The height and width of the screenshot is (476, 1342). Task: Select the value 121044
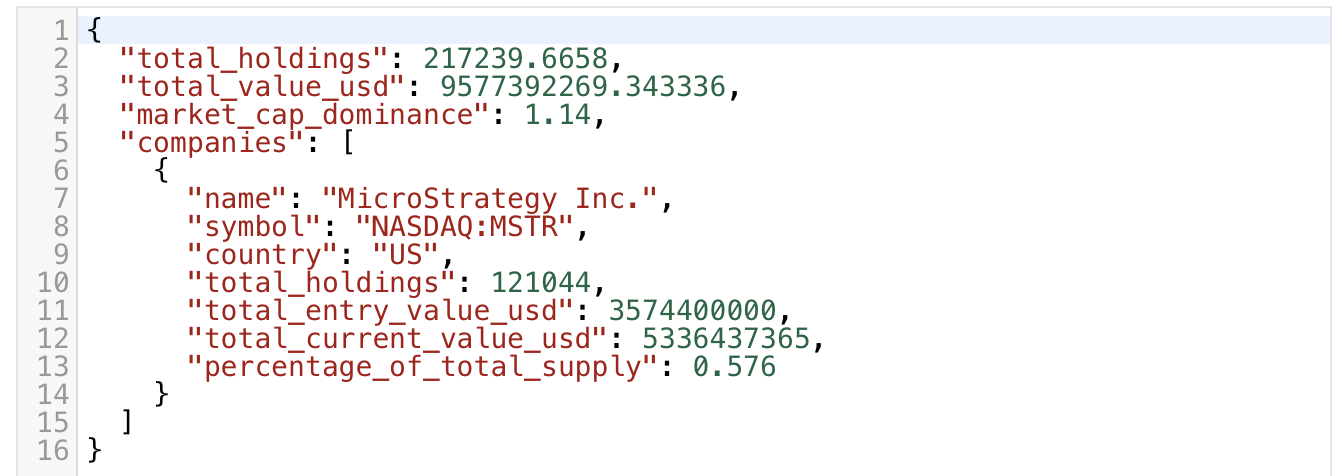click(x=540, y=283)
